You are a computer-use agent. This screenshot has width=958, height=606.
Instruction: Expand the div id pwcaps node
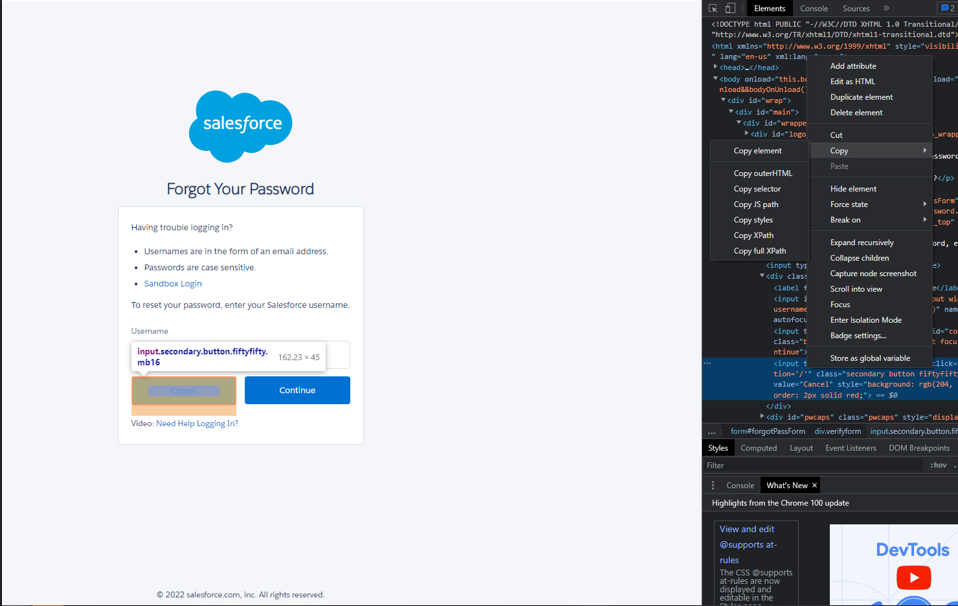762,417
